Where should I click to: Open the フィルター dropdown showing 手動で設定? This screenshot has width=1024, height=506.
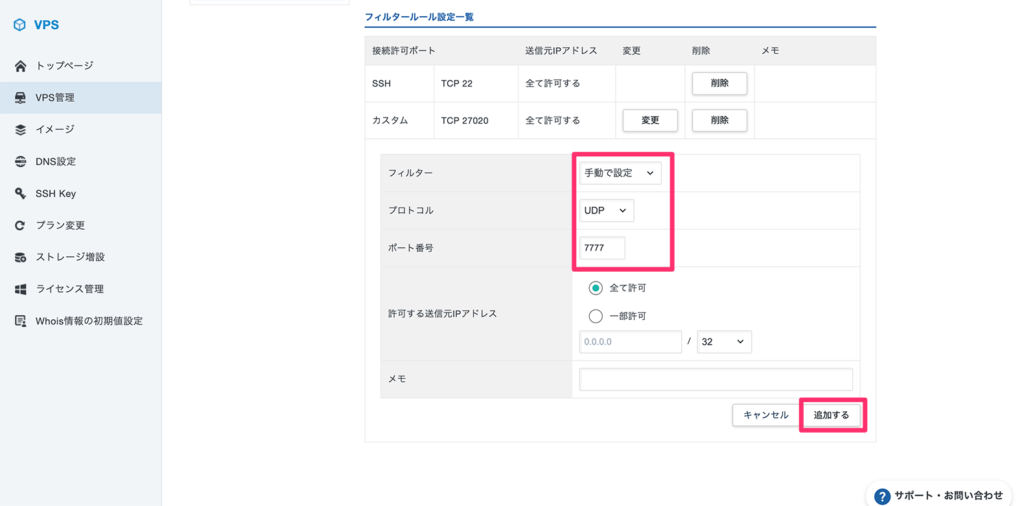[x=620, y=173]
